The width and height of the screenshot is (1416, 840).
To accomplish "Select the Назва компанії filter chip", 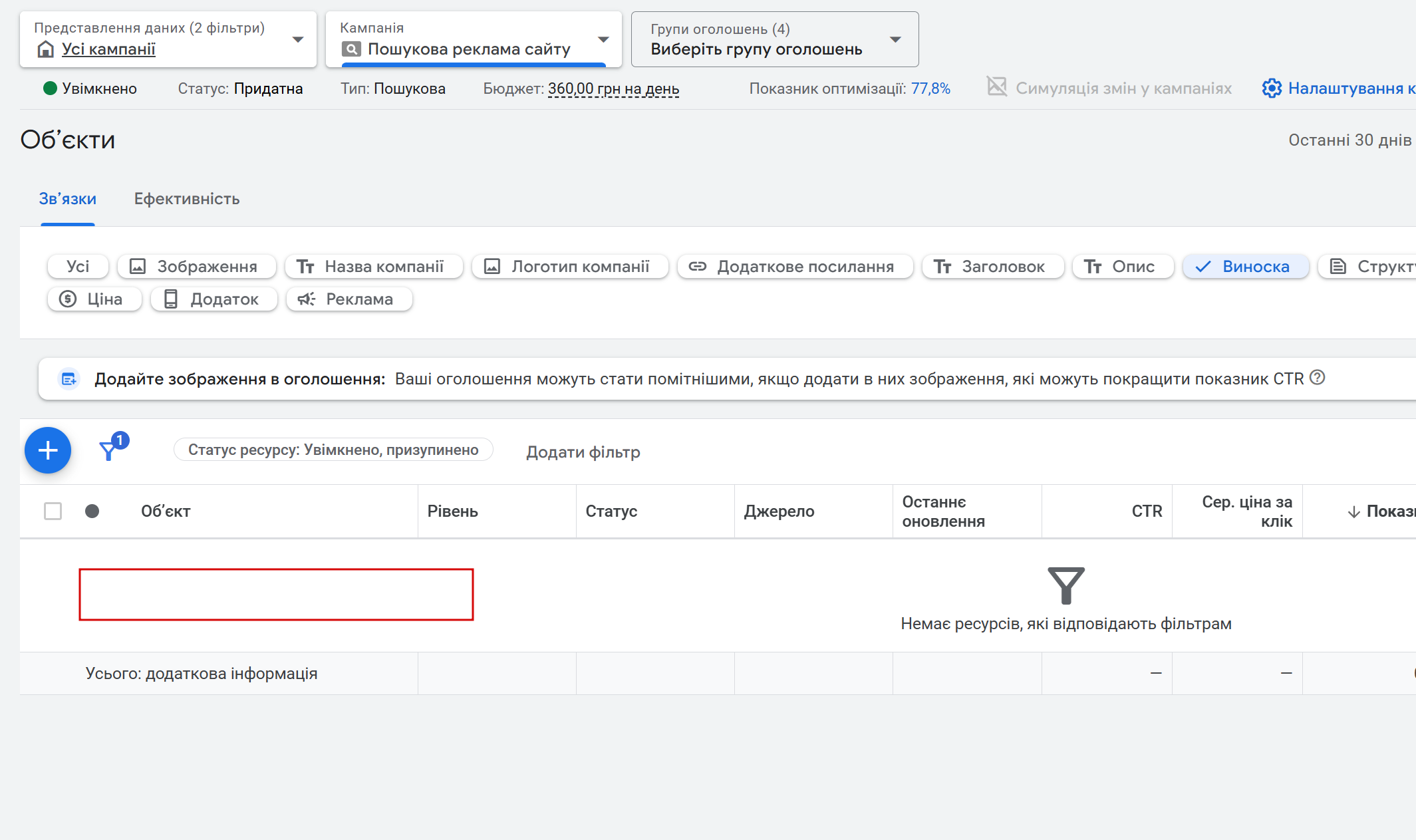I will (374, 266).
